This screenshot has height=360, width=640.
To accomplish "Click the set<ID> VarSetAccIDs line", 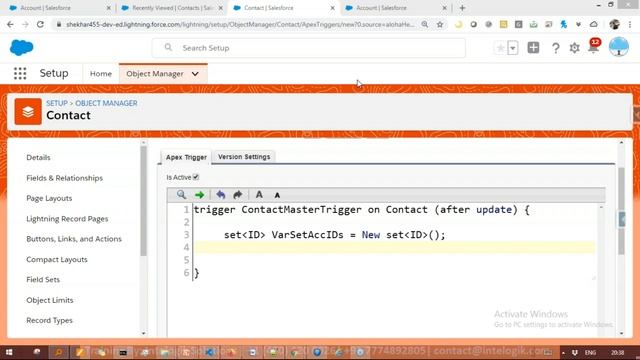I will point(335,235).
